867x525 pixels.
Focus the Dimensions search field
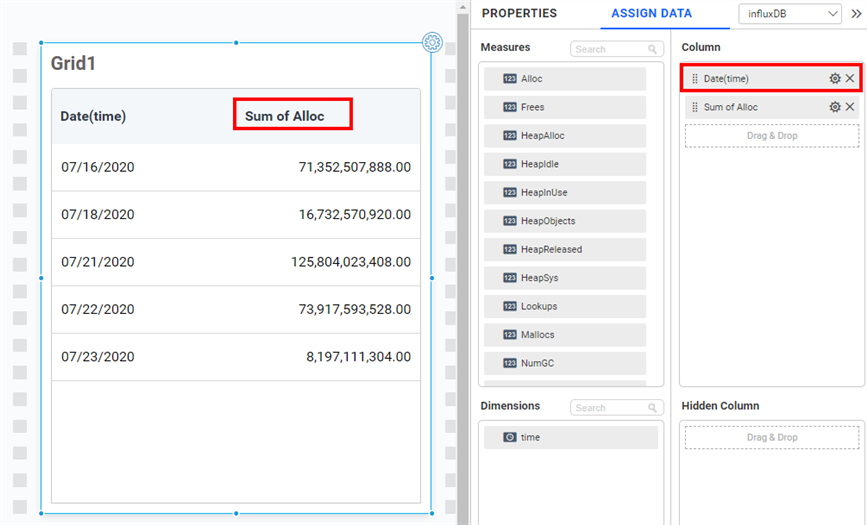pyautogui.click(x=608, y=408)
